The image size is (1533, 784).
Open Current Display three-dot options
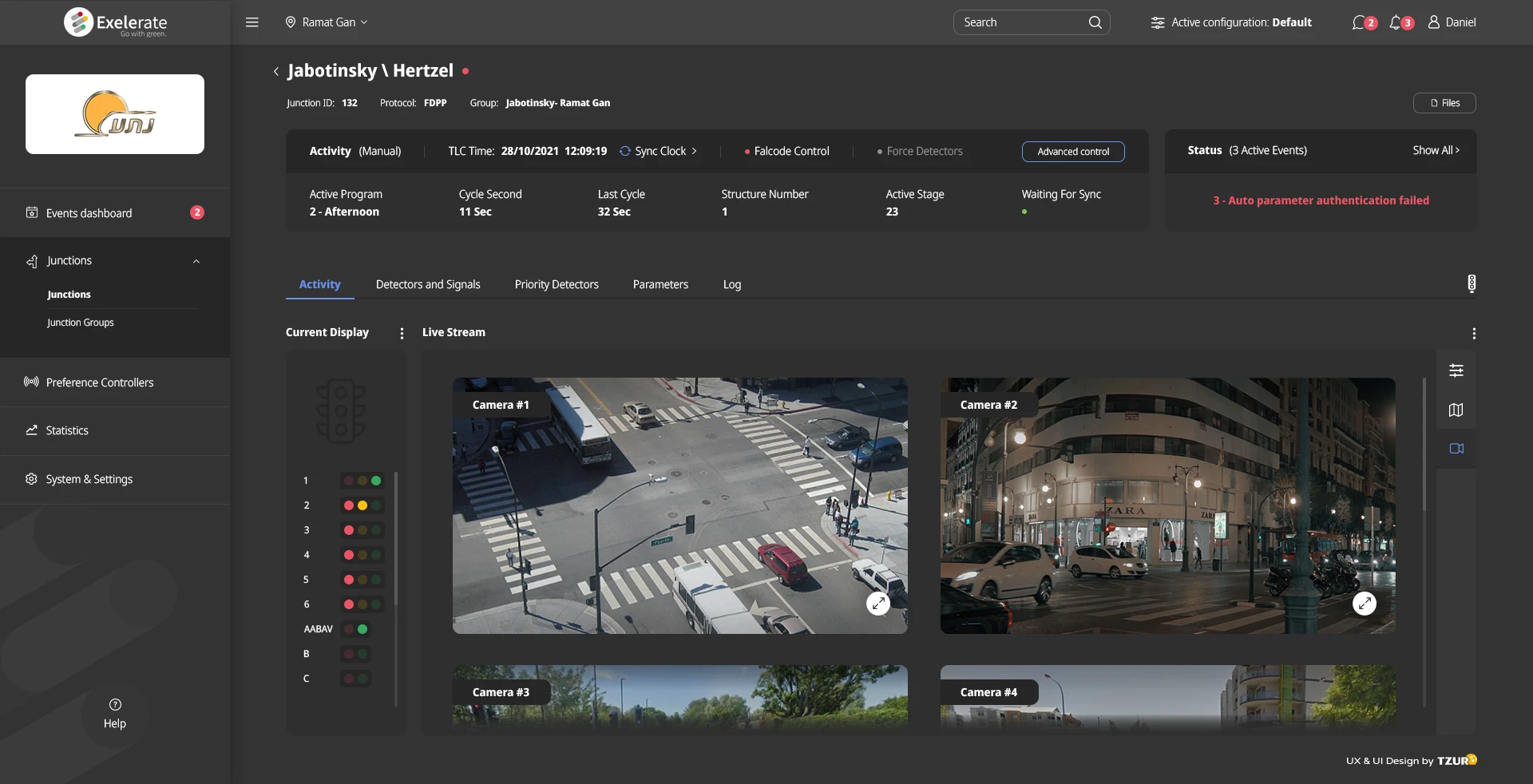pyautogui.click(x=402, y=333)
